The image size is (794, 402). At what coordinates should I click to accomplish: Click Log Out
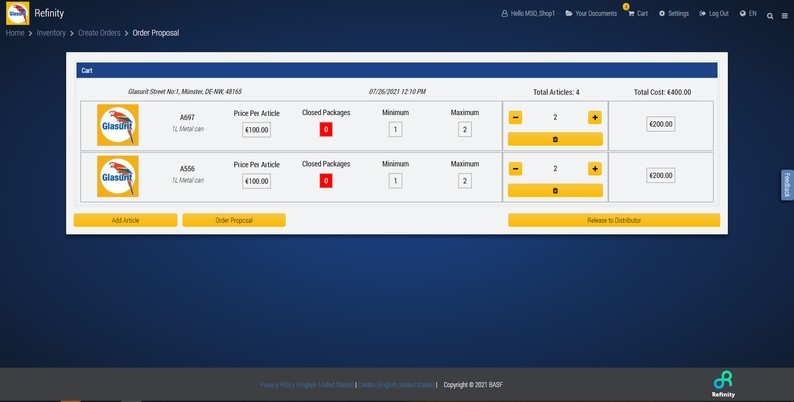coord(714,14)
